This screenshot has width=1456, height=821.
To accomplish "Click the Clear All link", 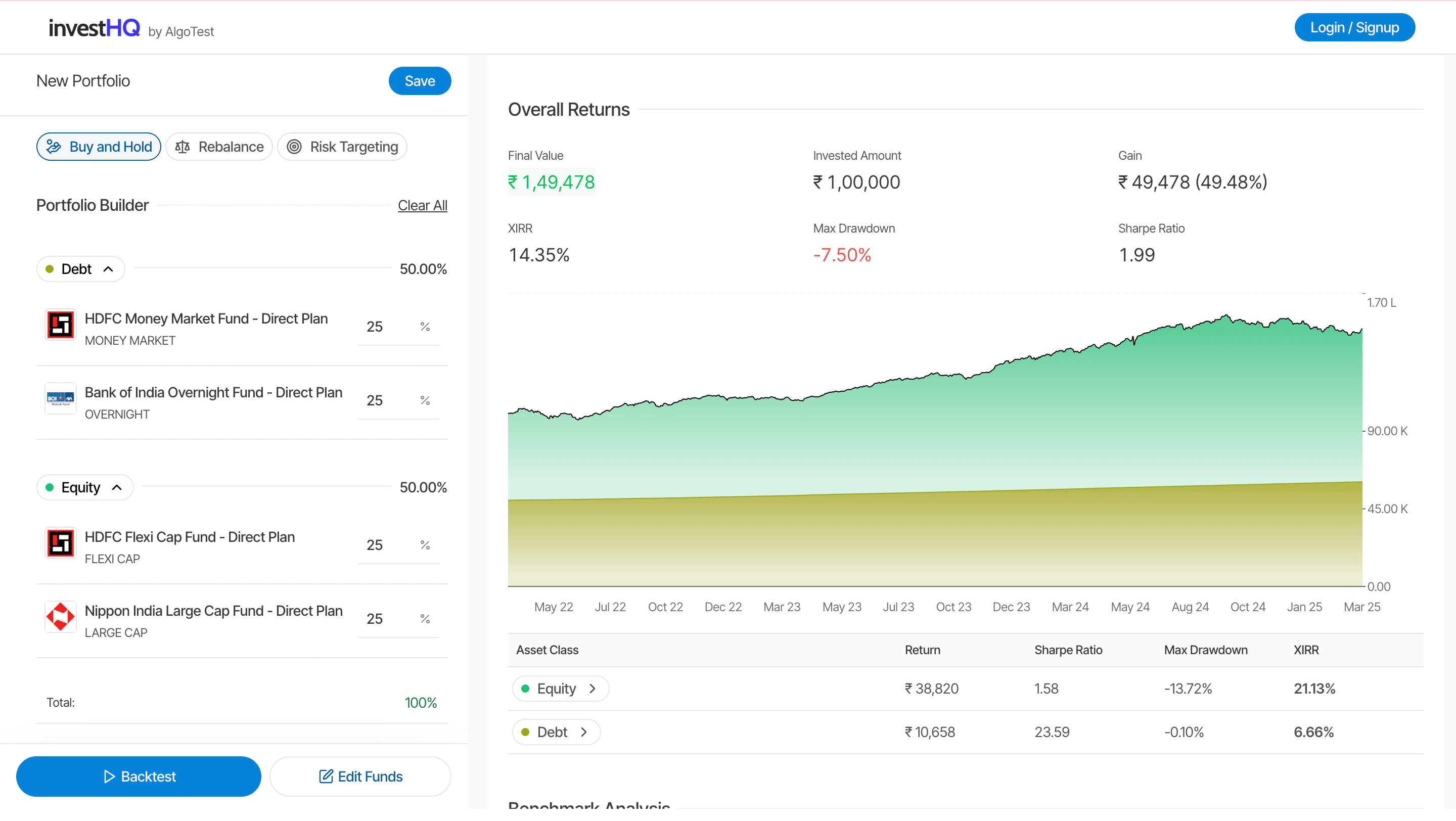I will [422, 206].
